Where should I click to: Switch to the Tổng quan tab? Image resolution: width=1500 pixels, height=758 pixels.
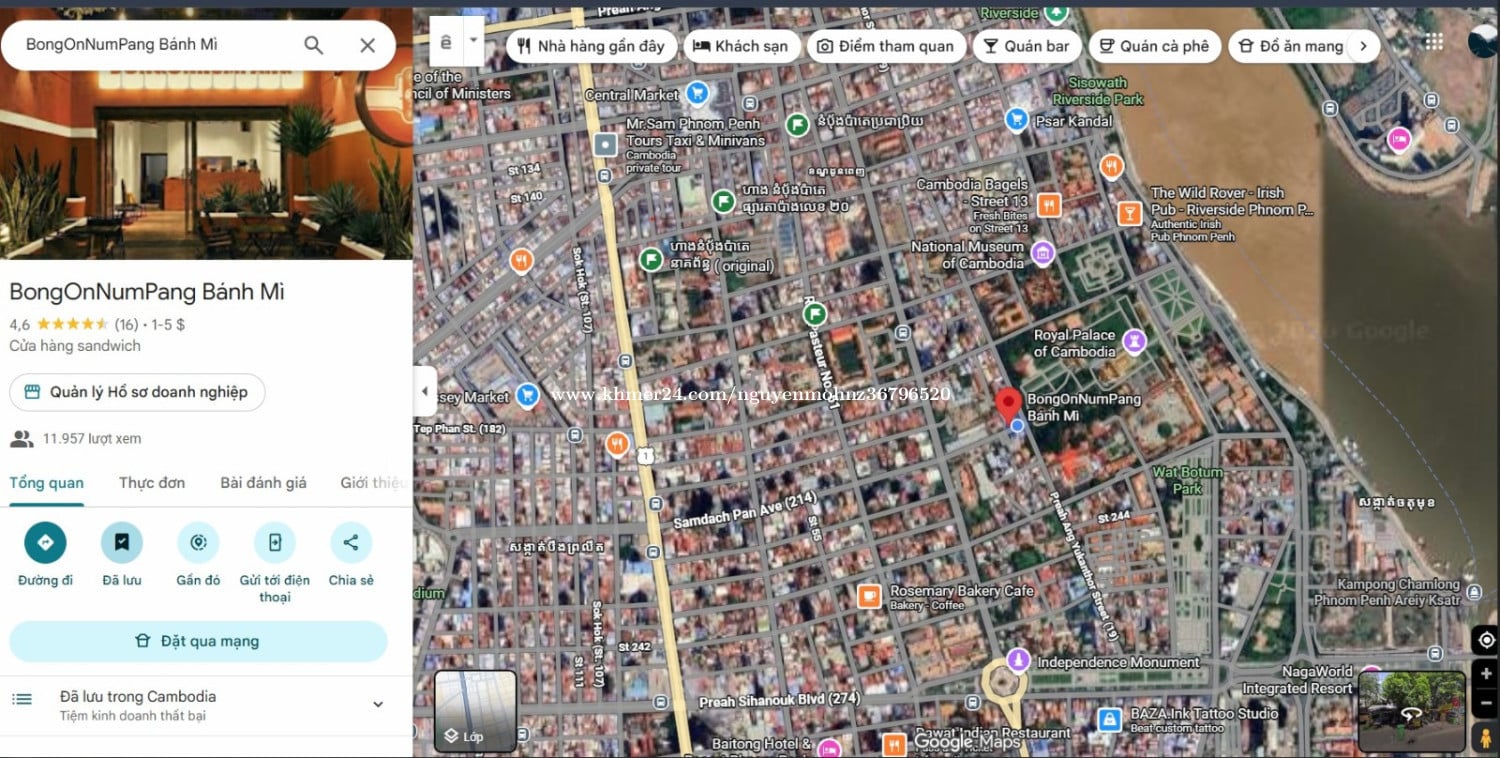tap(46, 483)
